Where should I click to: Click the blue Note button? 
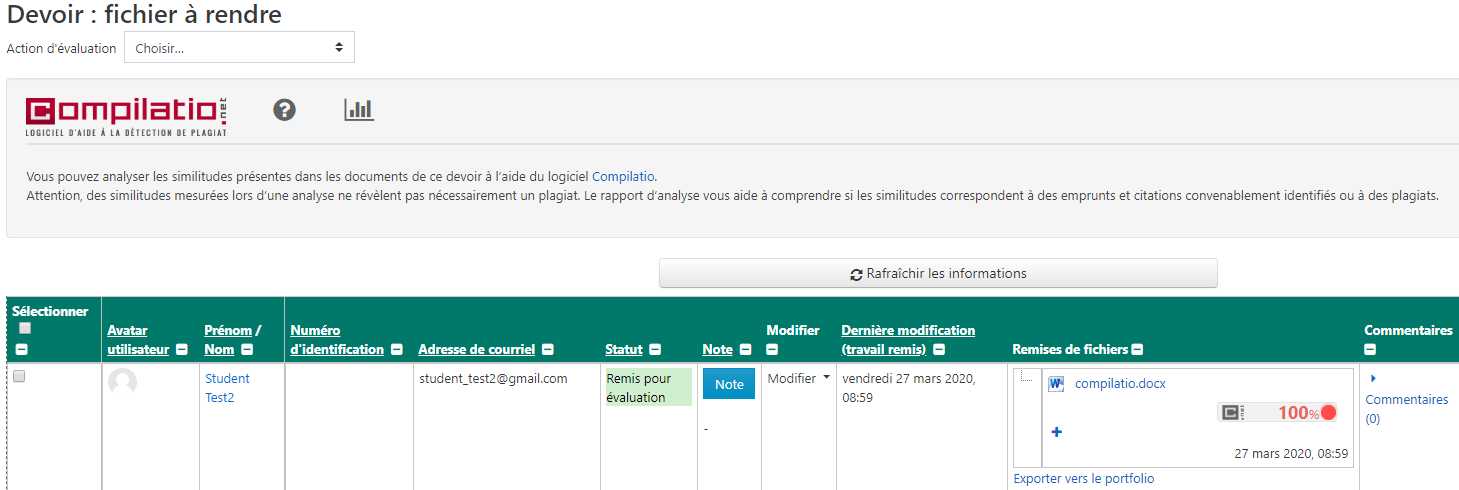pyautogui.click(x=729, y=384)
